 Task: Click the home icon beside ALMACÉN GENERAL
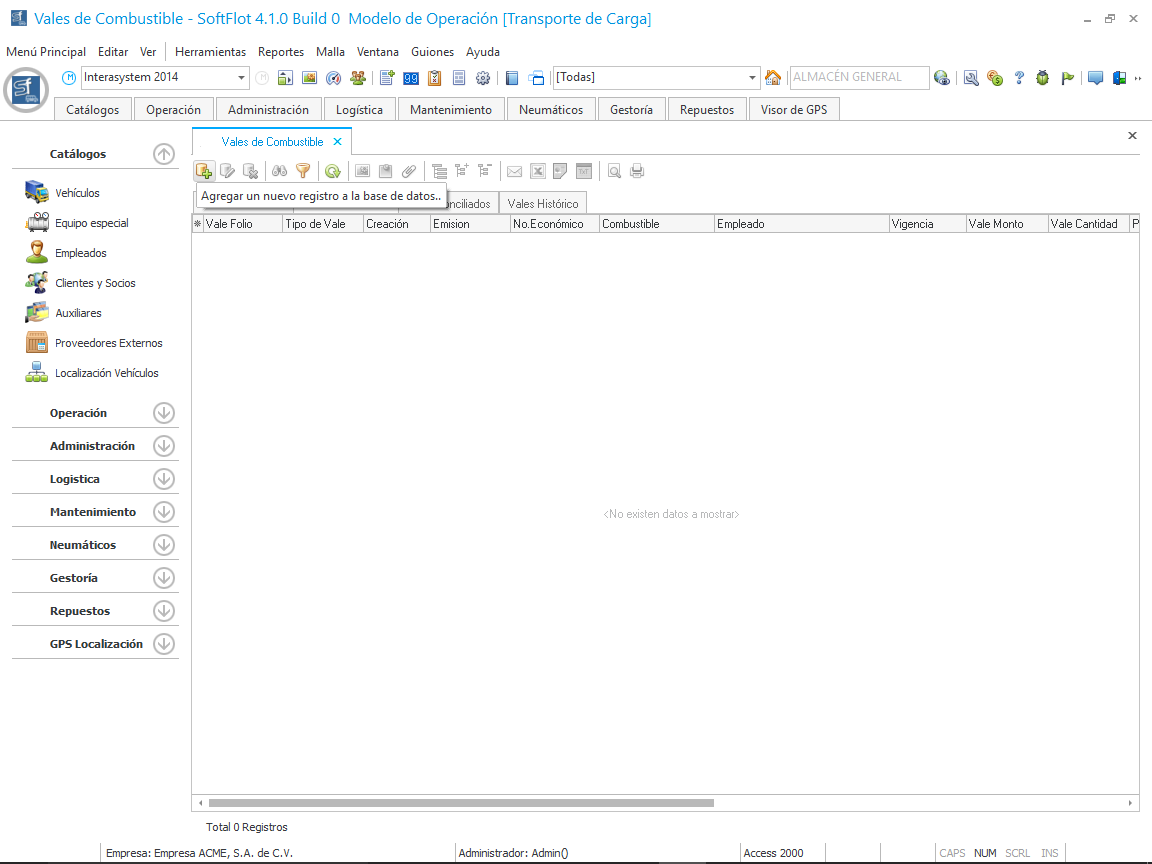[773, 78]
